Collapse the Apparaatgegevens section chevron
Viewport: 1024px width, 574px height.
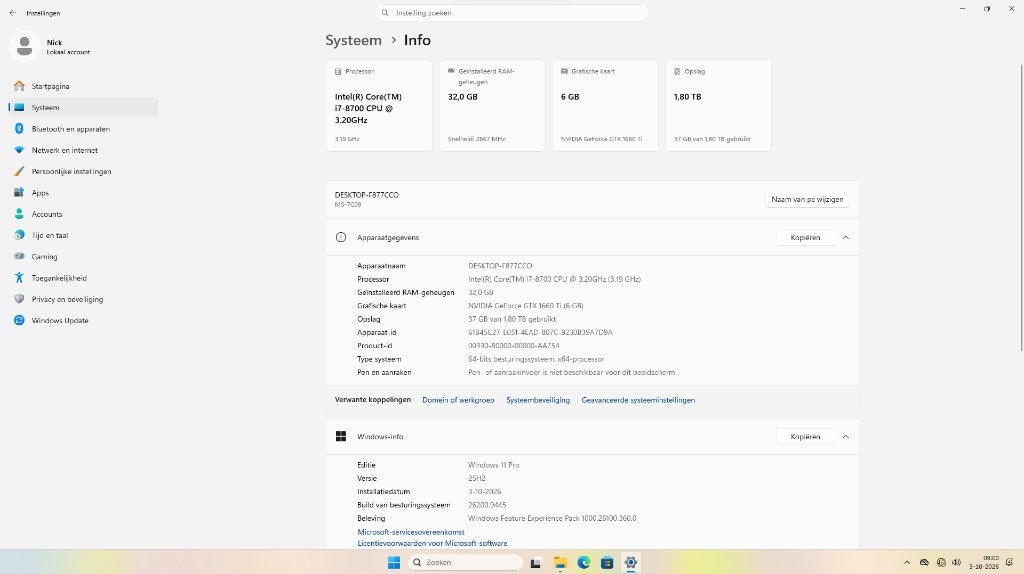click(x=846, y=238)
